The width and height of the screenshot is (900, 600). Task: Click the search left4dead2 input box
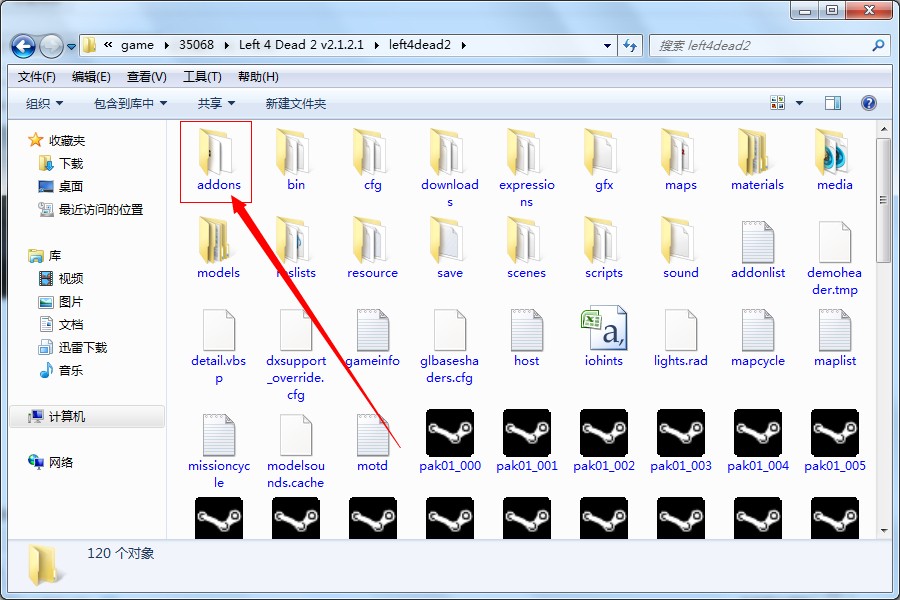click(x=760, y=45)
